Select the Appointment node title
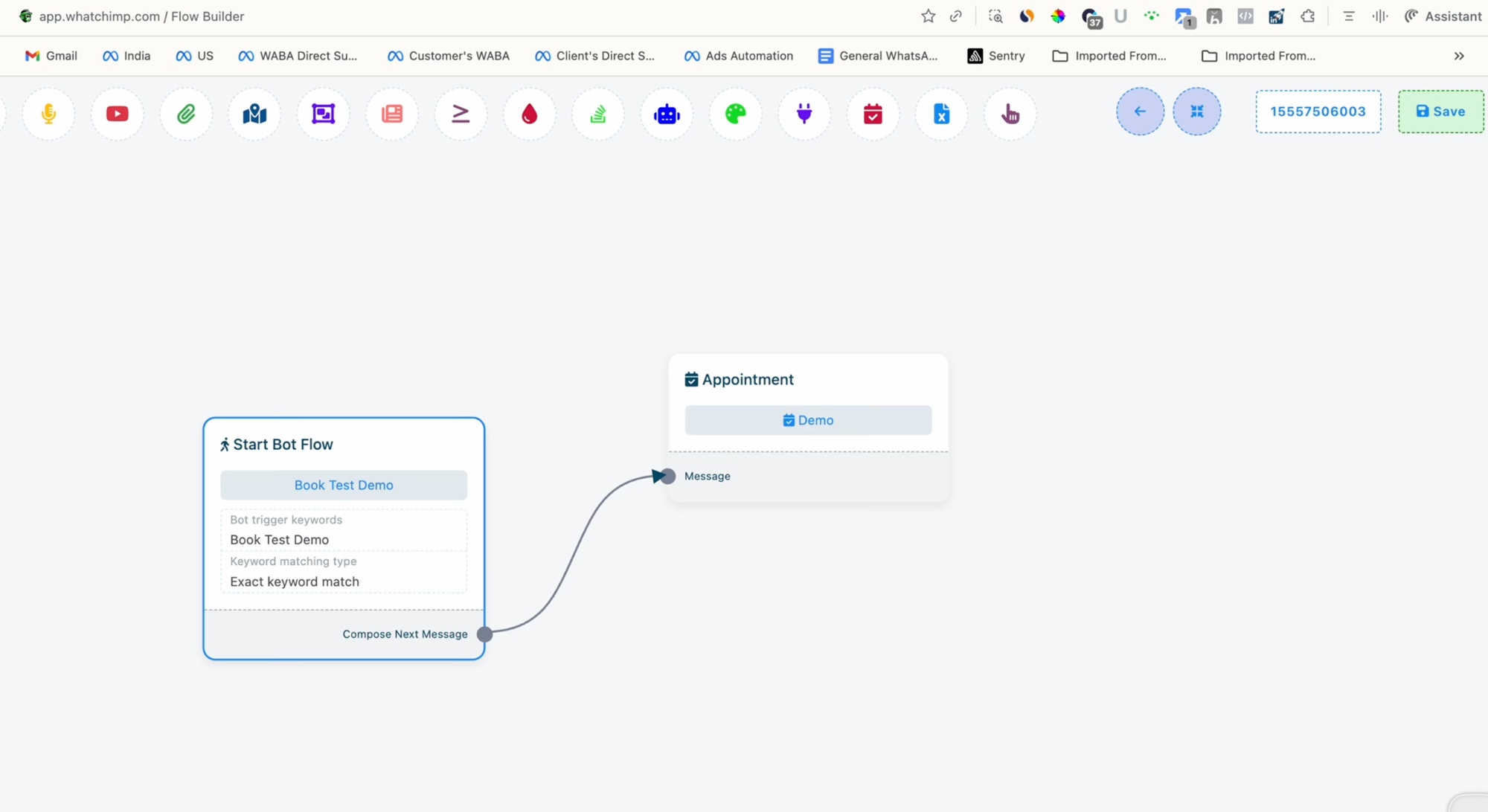Image resolution: width=1488 pixels, height=812 pixels. point(739,379)
